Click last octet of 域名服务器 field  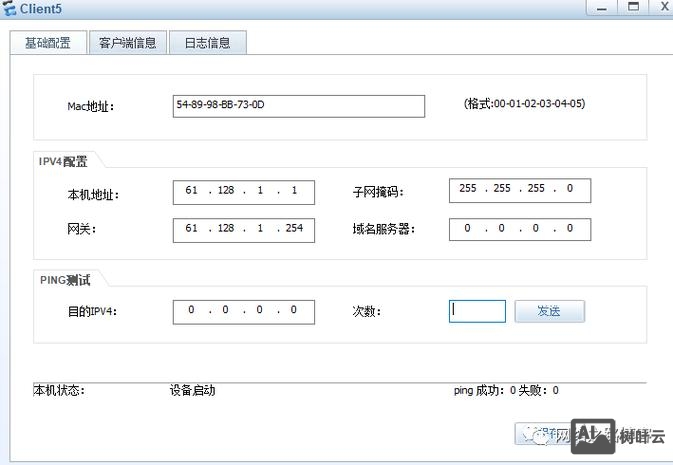(x=570, y=229)
